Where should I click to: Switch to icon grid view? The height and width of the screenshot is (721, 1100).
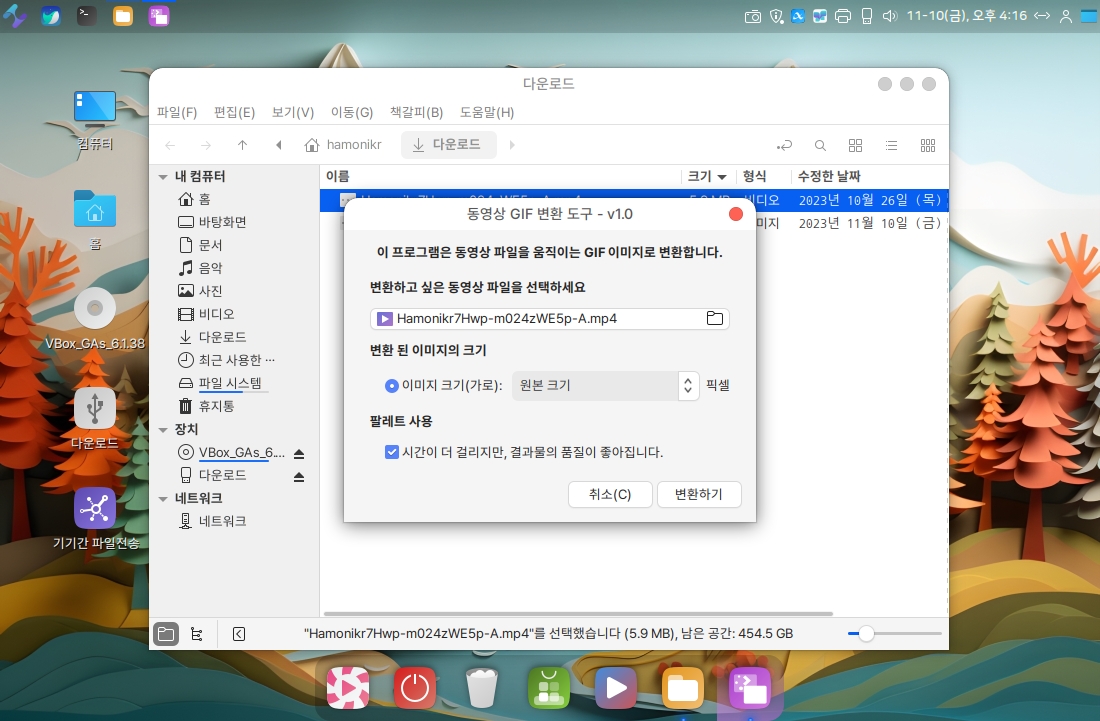855,145
